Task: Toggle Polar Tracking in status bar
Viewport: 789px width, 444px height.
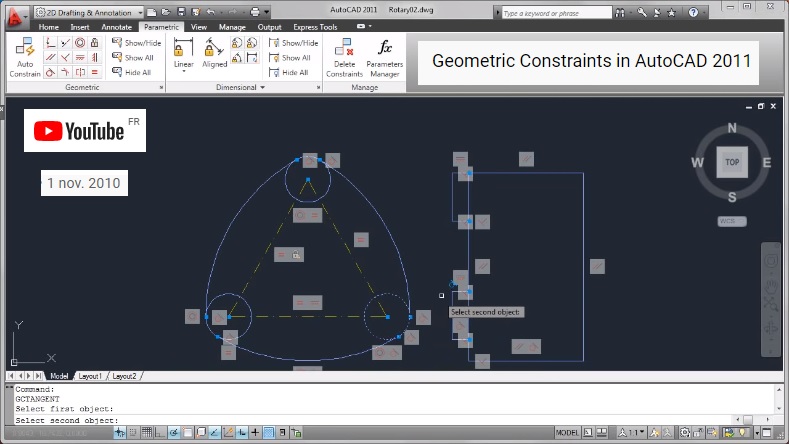Action: tap(174, 432)
